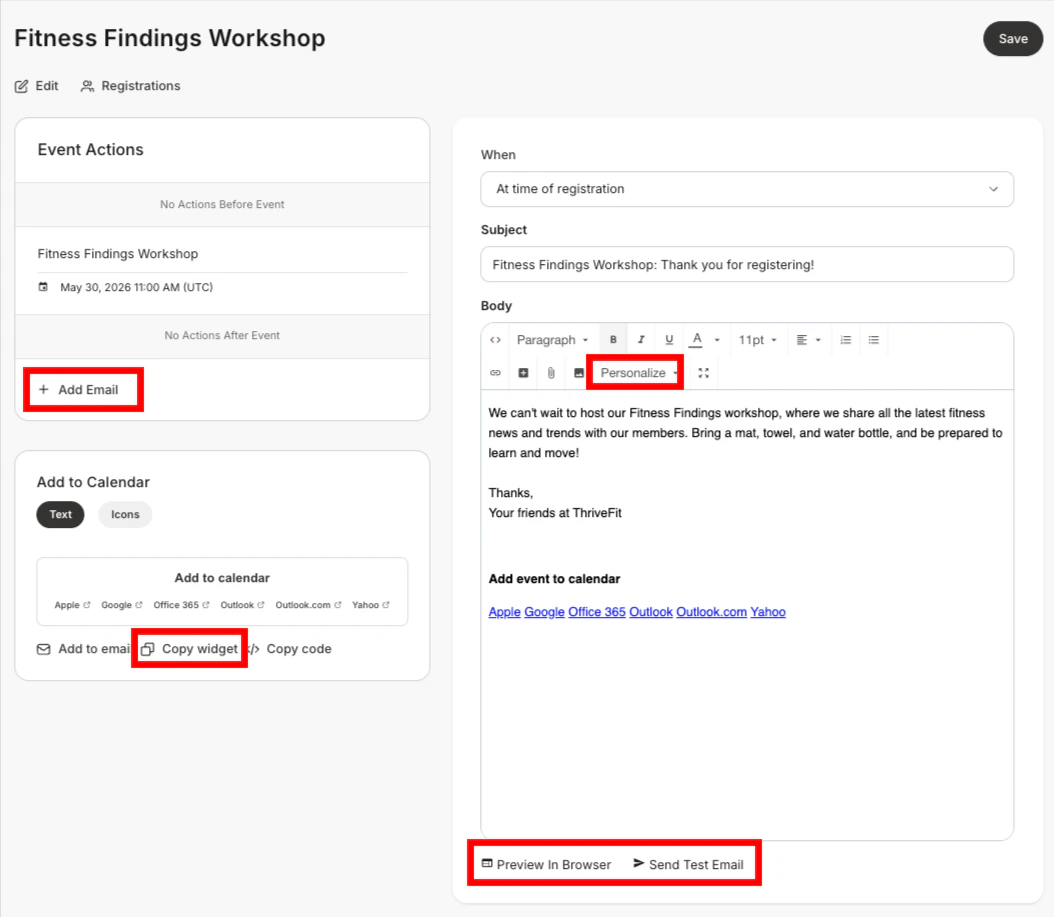The height and width of the screenshot is (917, 1054).
Task: Click the envelope icon next to Add to email
Action: pyautogui.click(x=44, y=649)
